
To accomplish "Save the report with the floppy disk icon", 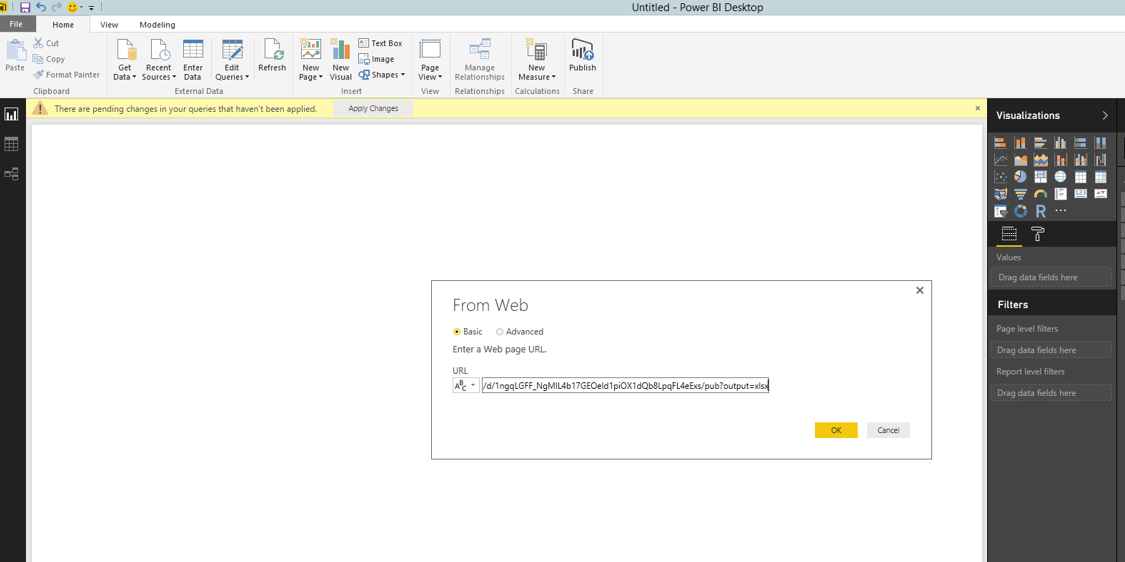I will coord(25,7).
